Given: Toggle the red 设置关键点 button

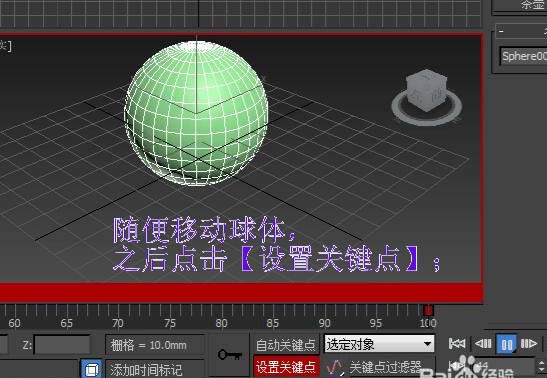Looking at the screenshot, I should click(x=286, y=367).
